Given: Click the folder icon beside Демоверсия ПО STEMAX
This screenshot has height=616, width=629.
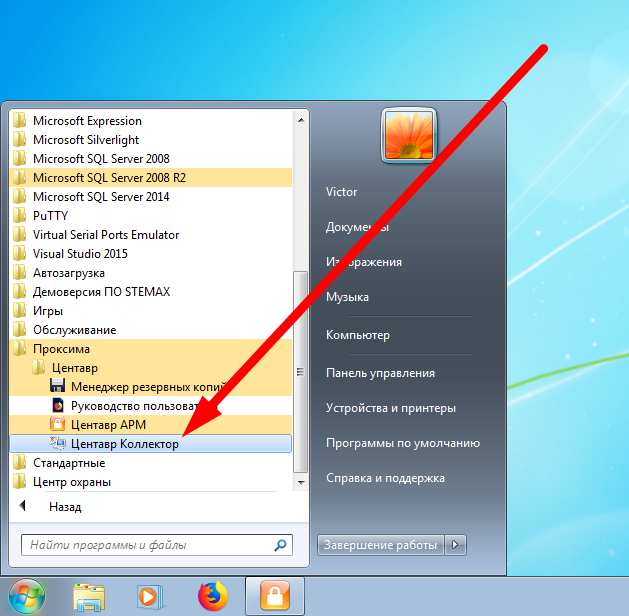Looking at the screenshot, I should tap(19, 291).
